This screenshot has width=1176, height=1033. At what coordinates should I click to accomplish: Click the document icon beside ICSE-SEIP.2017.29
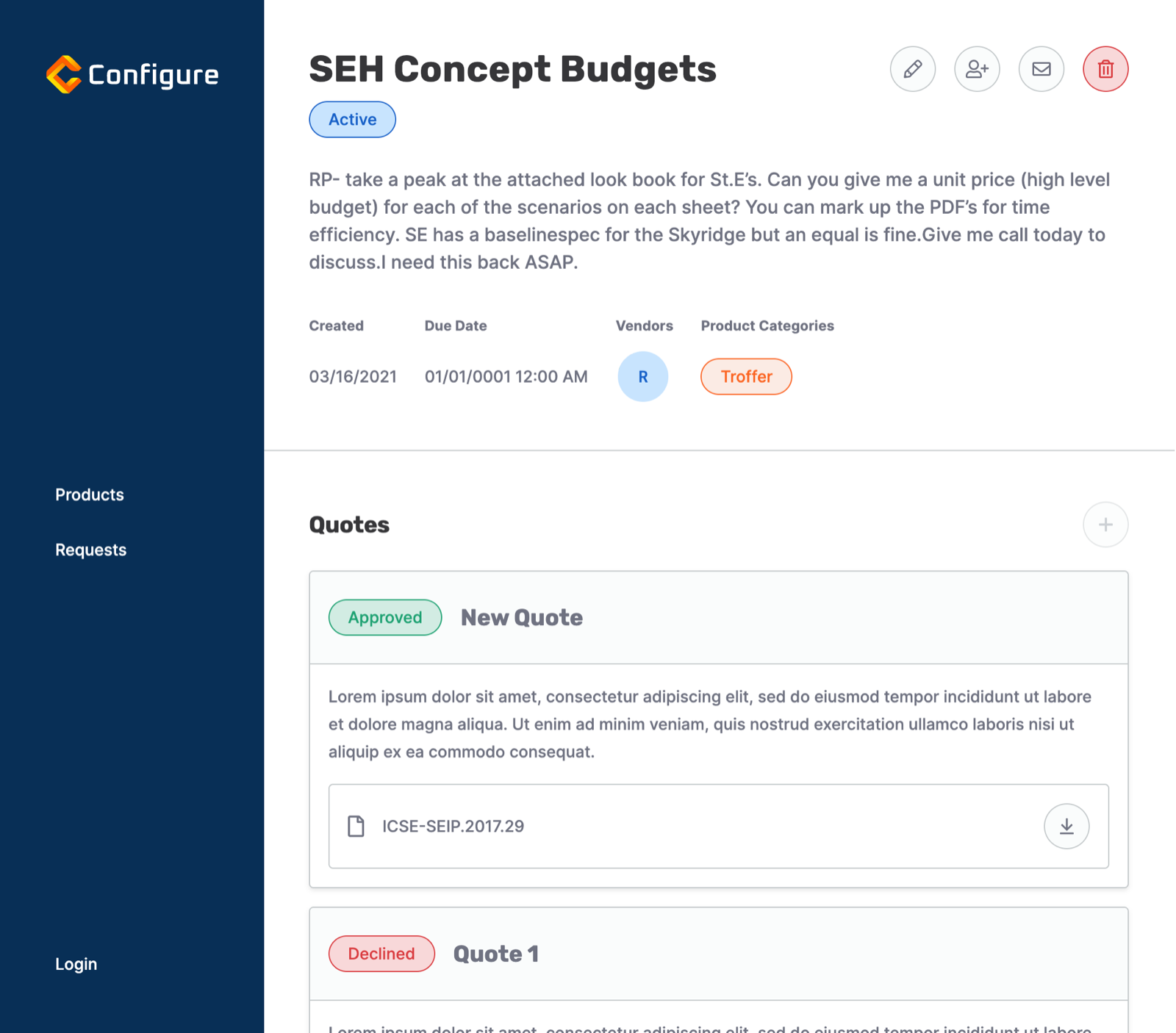[x=356, y=827]
